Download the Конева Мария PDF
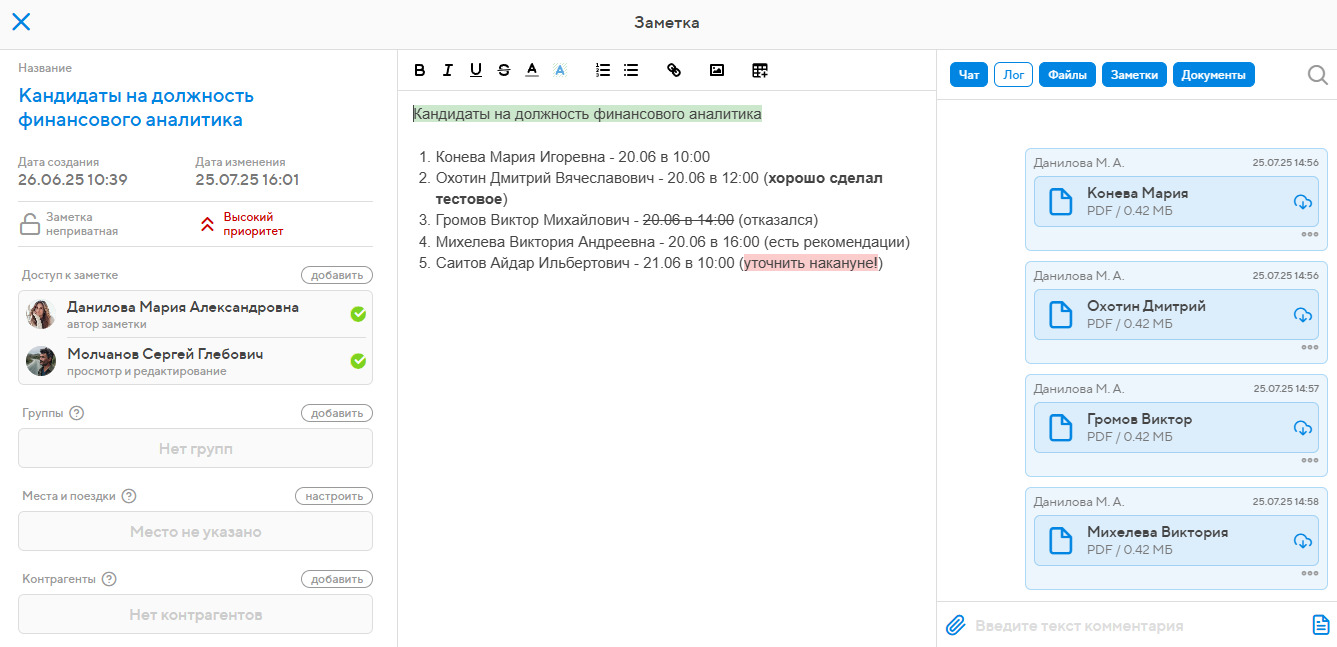This screenshot has width=1337, height=647. coord(1302,202)
